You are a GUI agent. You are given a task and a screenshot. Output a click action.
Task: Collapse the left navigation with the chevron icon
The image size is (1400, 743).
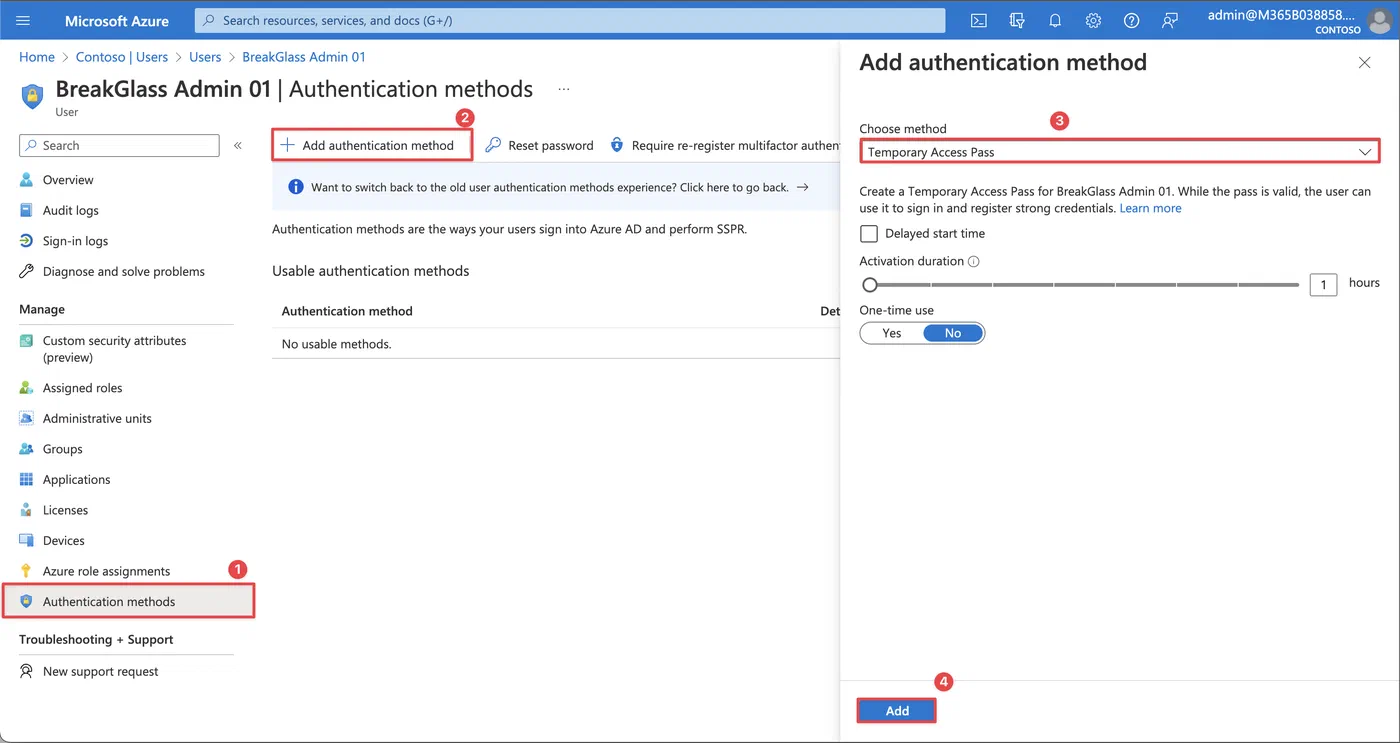point(238,146)
